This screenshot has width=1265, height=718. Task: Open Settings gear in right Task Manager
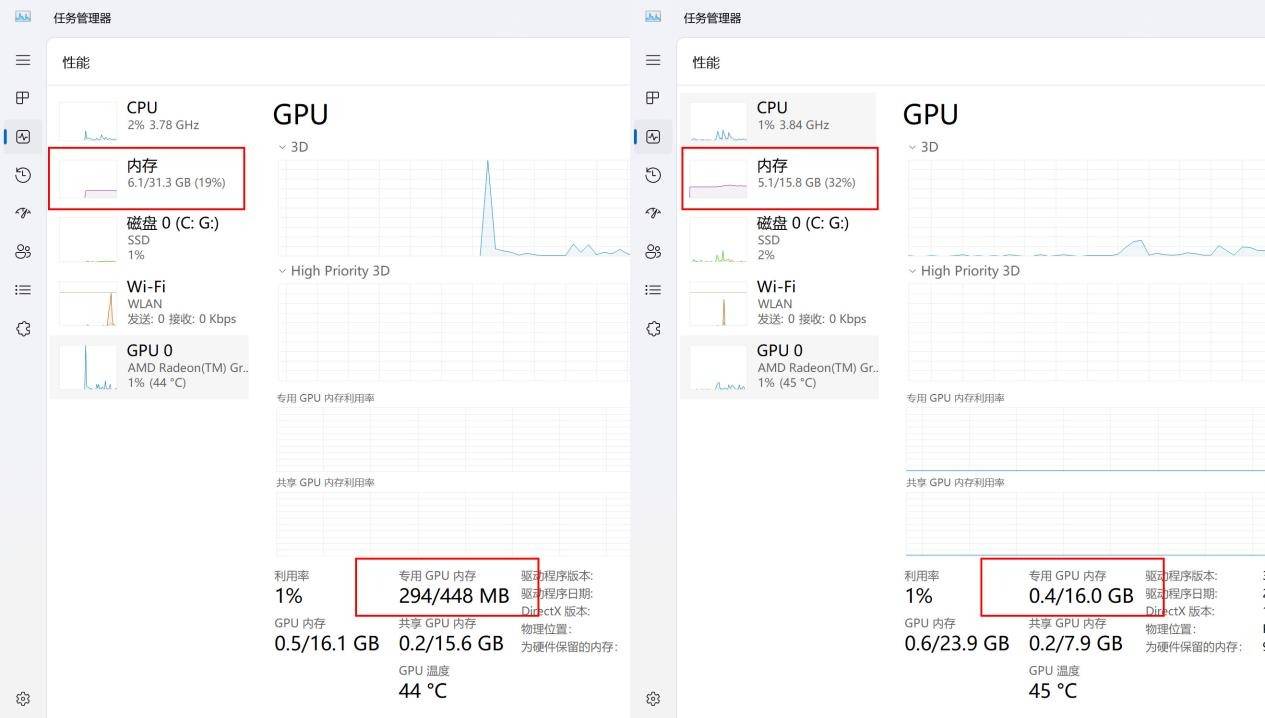pos(653,699)
